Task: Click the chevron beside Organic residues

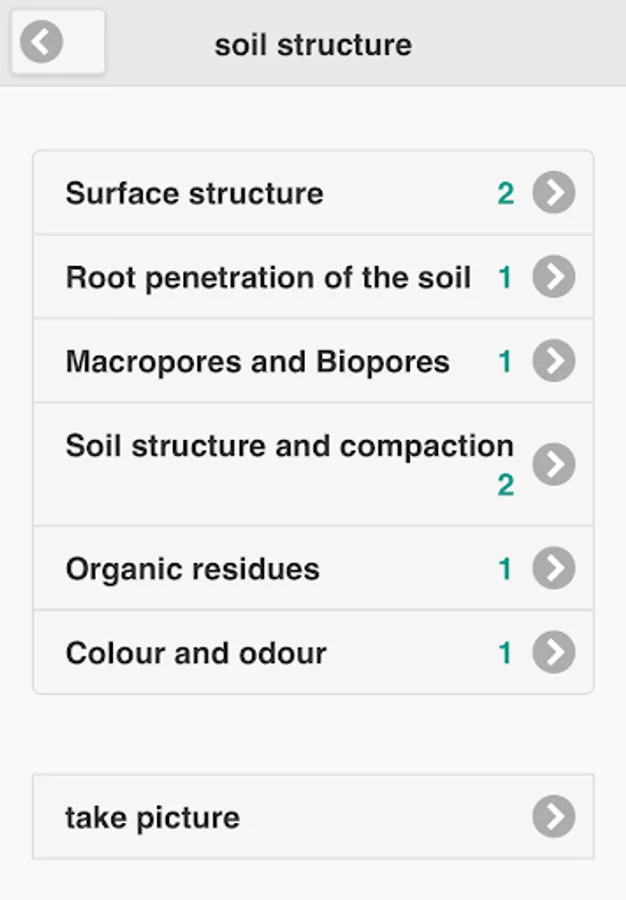Action: [553, 569]
